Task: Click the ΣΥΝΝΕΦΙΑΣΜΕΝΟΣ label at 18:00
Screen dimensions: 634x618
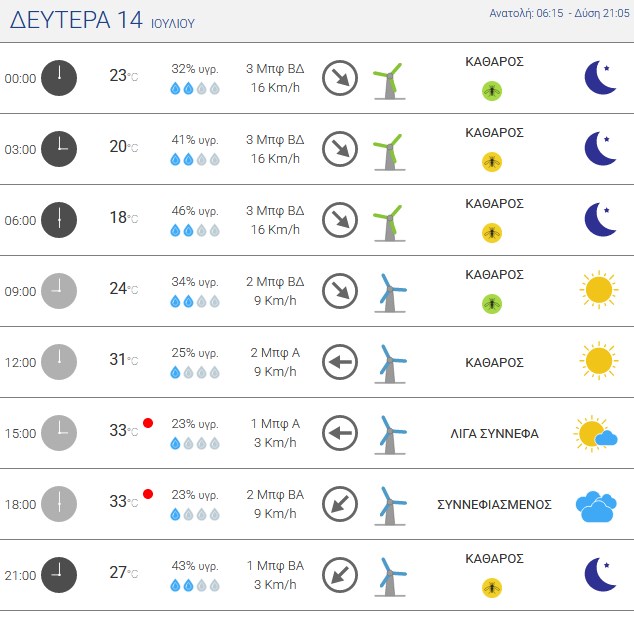Action: click(494, 504)
